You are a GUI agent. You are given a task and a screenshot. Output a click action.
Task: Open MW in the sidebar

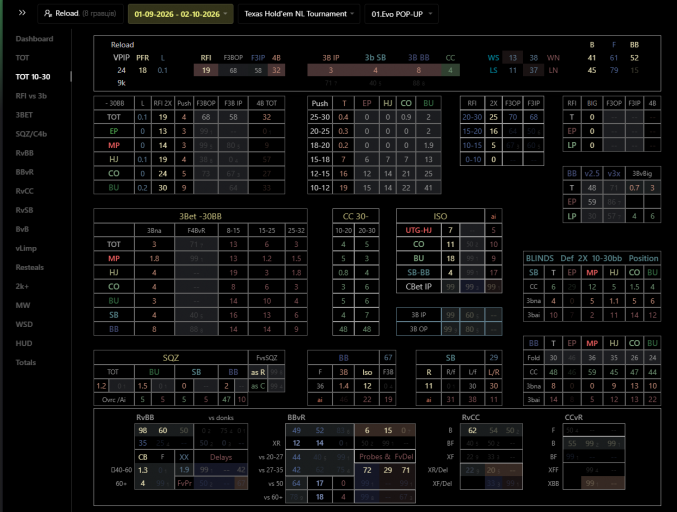coord(22,305)
